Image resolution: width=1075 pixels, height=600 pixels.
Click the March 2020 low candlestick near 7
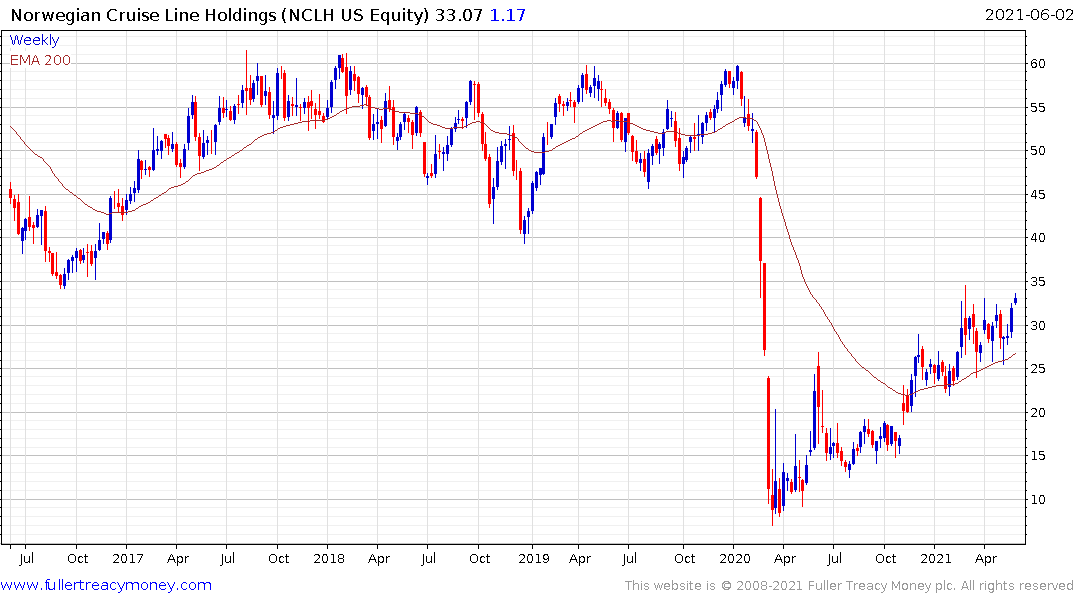coord(773,497)
